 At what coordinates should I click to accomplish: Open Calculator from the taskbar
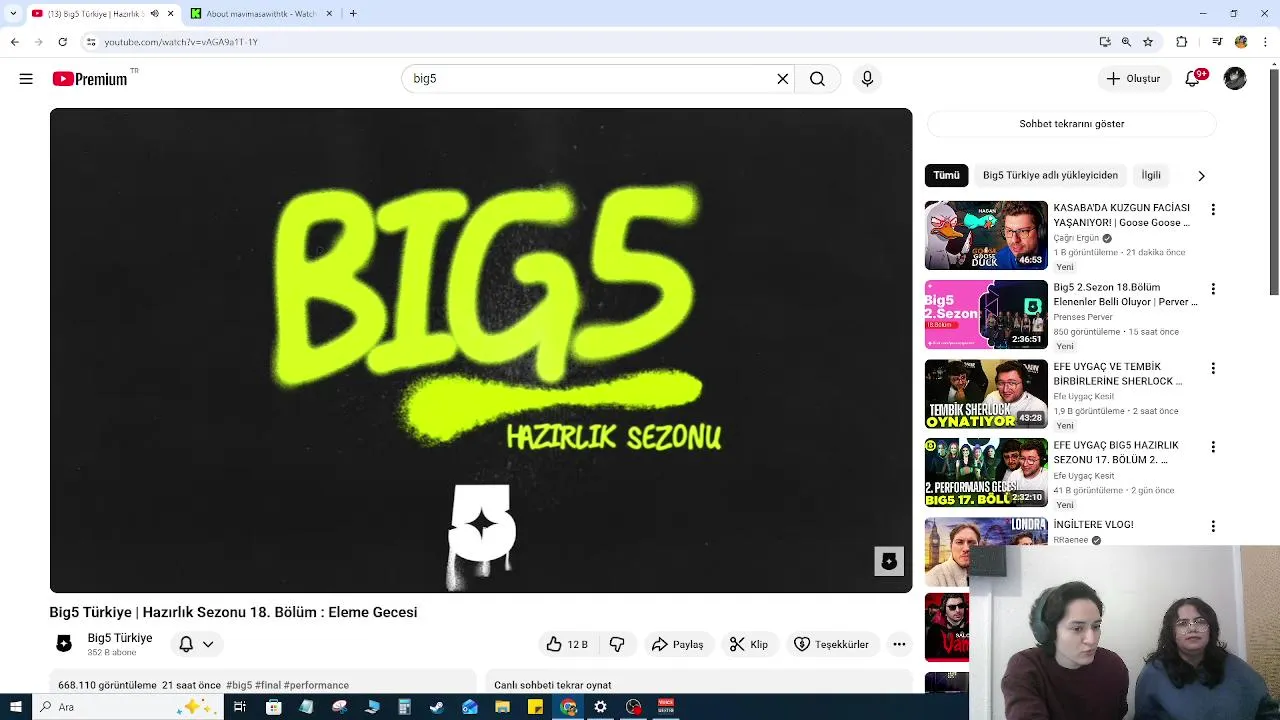pos(404,707)
